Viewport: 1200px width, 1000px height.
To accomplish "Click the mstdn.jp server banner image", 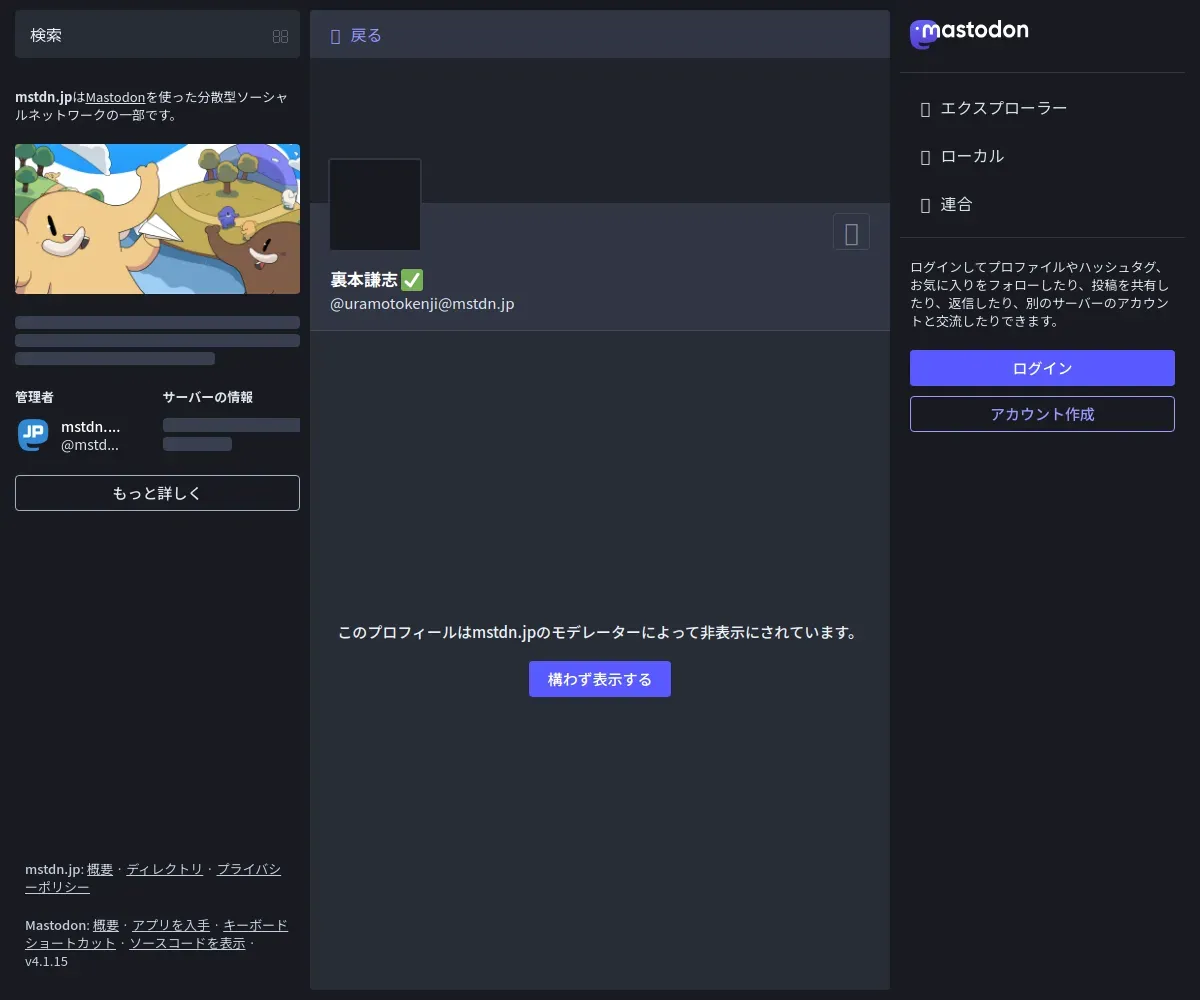I will point(157,219).
